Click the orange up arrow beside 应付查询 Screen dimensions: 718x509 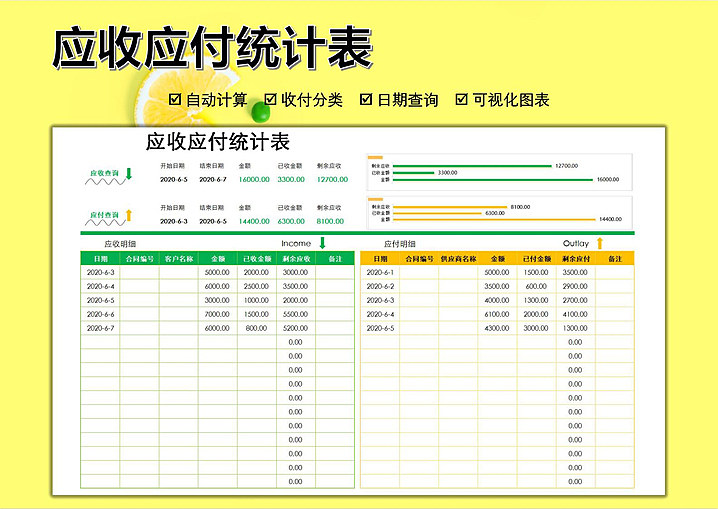(x=129, y=215)
